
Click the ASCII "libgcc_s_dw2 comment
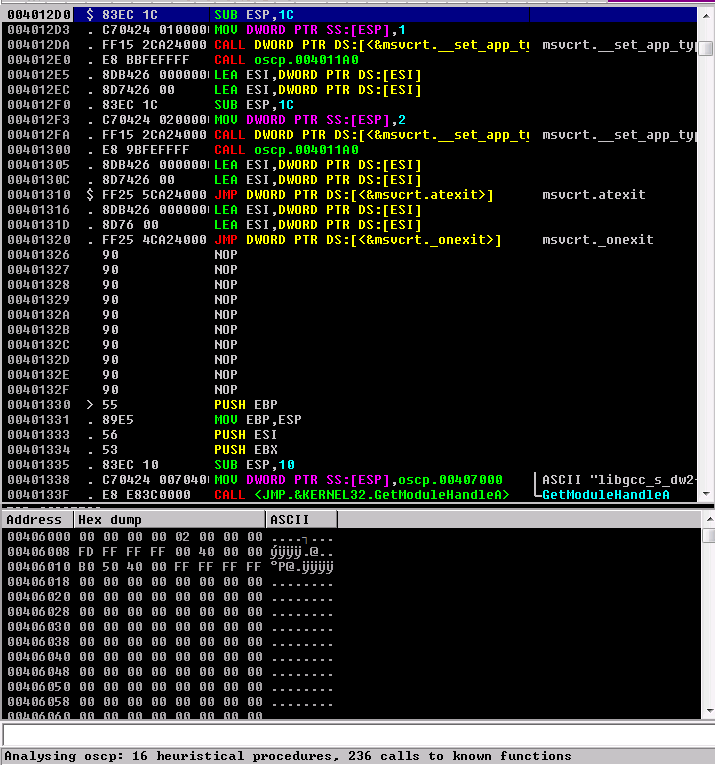(618, 480)
